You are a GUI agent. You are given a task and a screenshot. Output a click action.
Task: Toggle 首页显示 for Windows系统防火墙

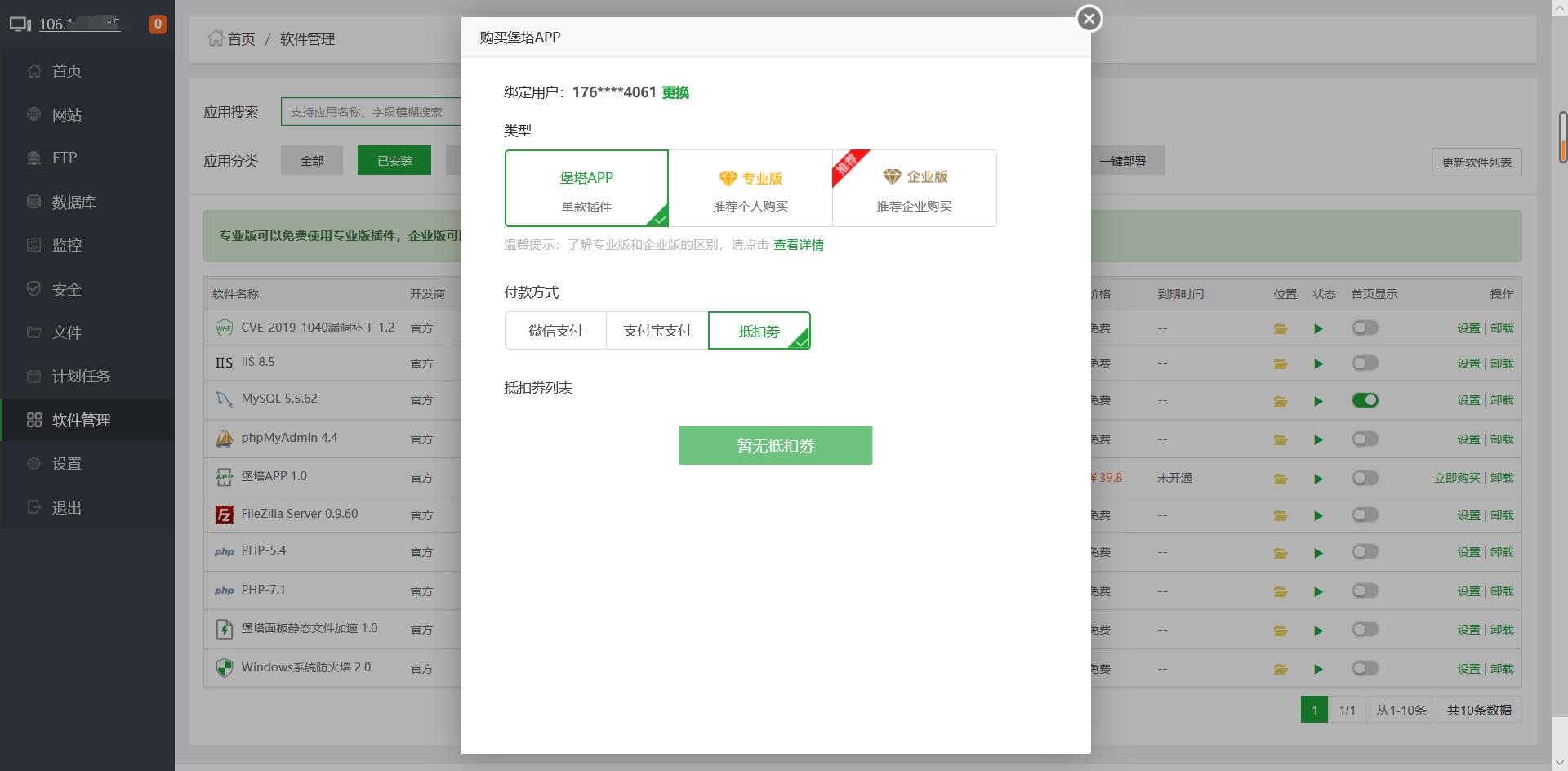[1365, 668]
